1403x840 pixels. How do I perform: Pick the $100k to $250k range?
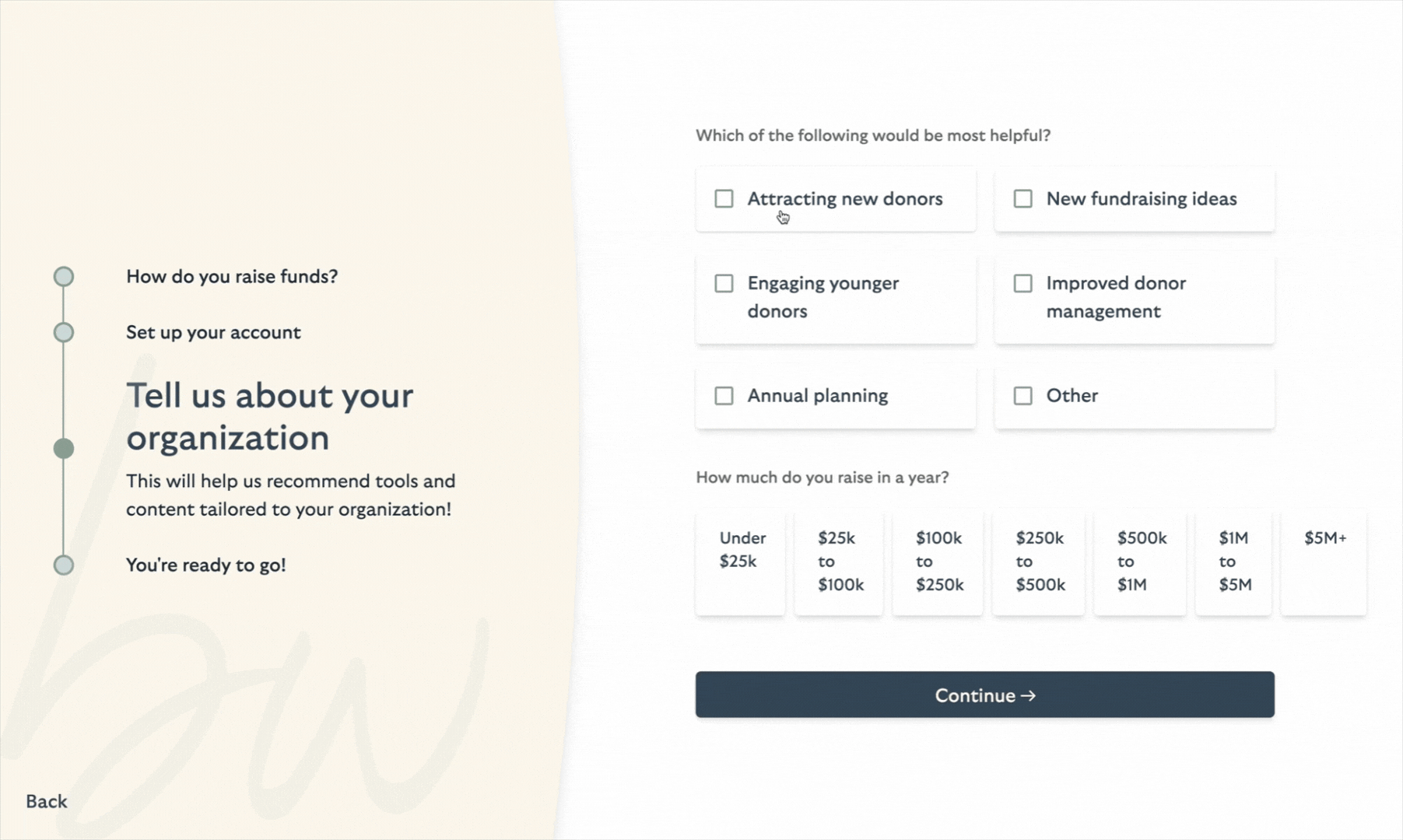point(938,562)
